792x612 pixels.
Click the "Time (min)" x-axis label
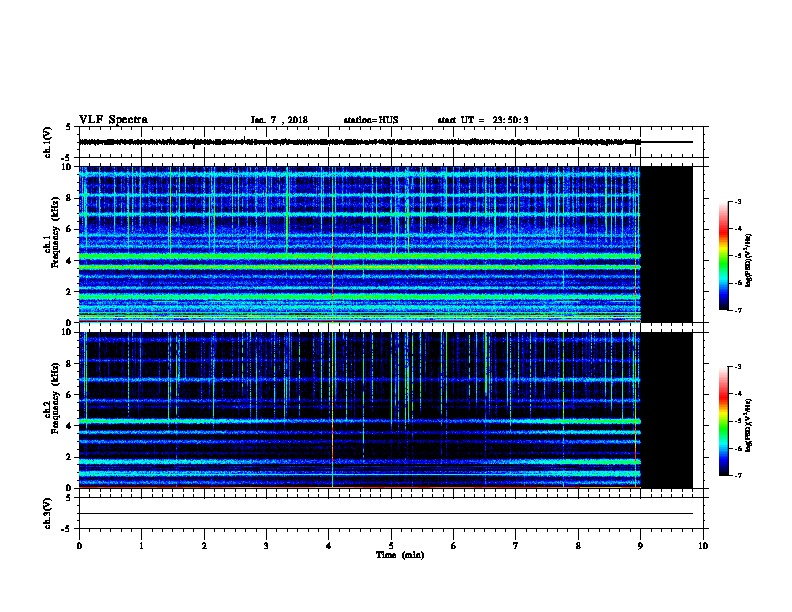[400, 555]
